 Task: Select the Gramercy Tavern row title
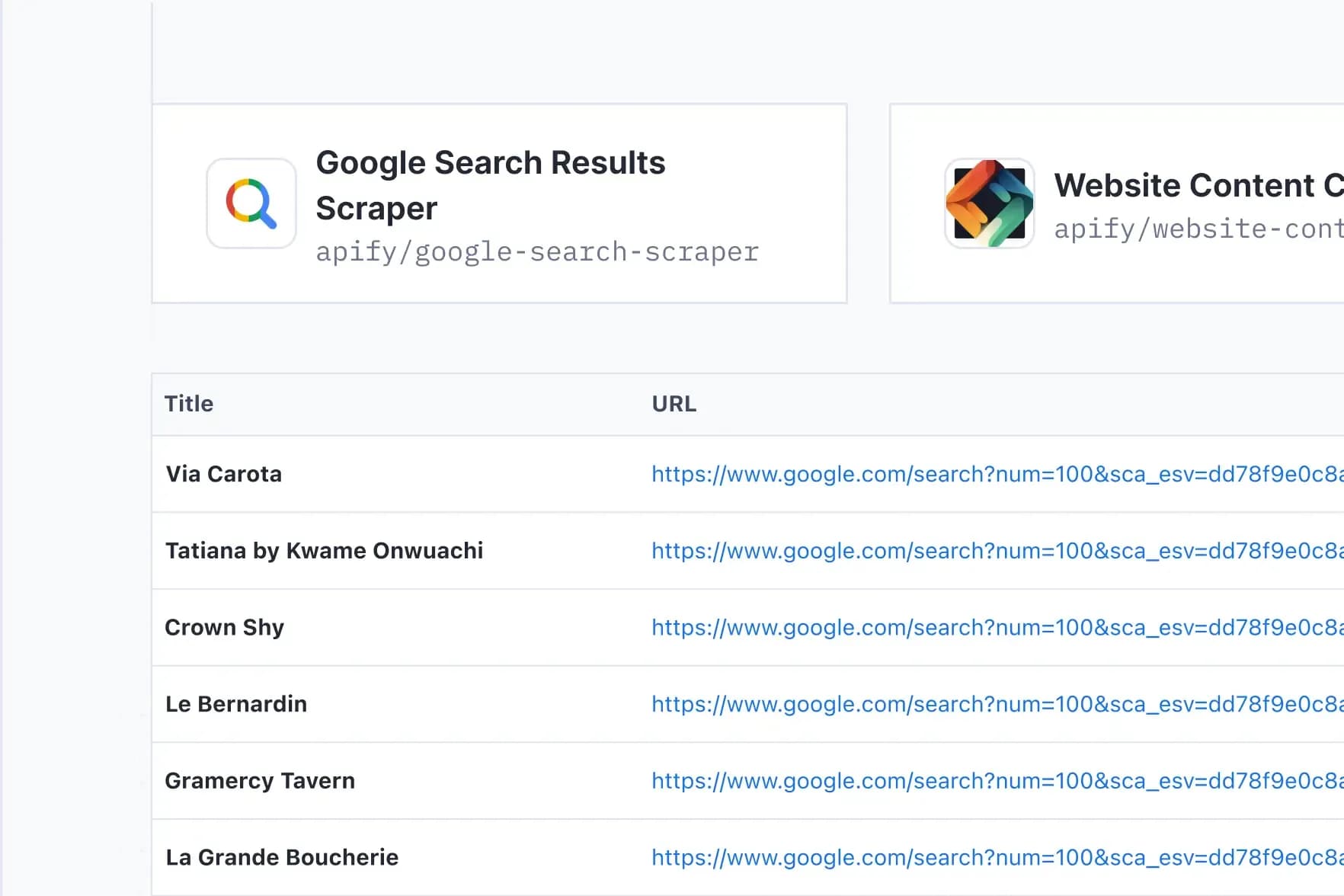tap(260, 781)
